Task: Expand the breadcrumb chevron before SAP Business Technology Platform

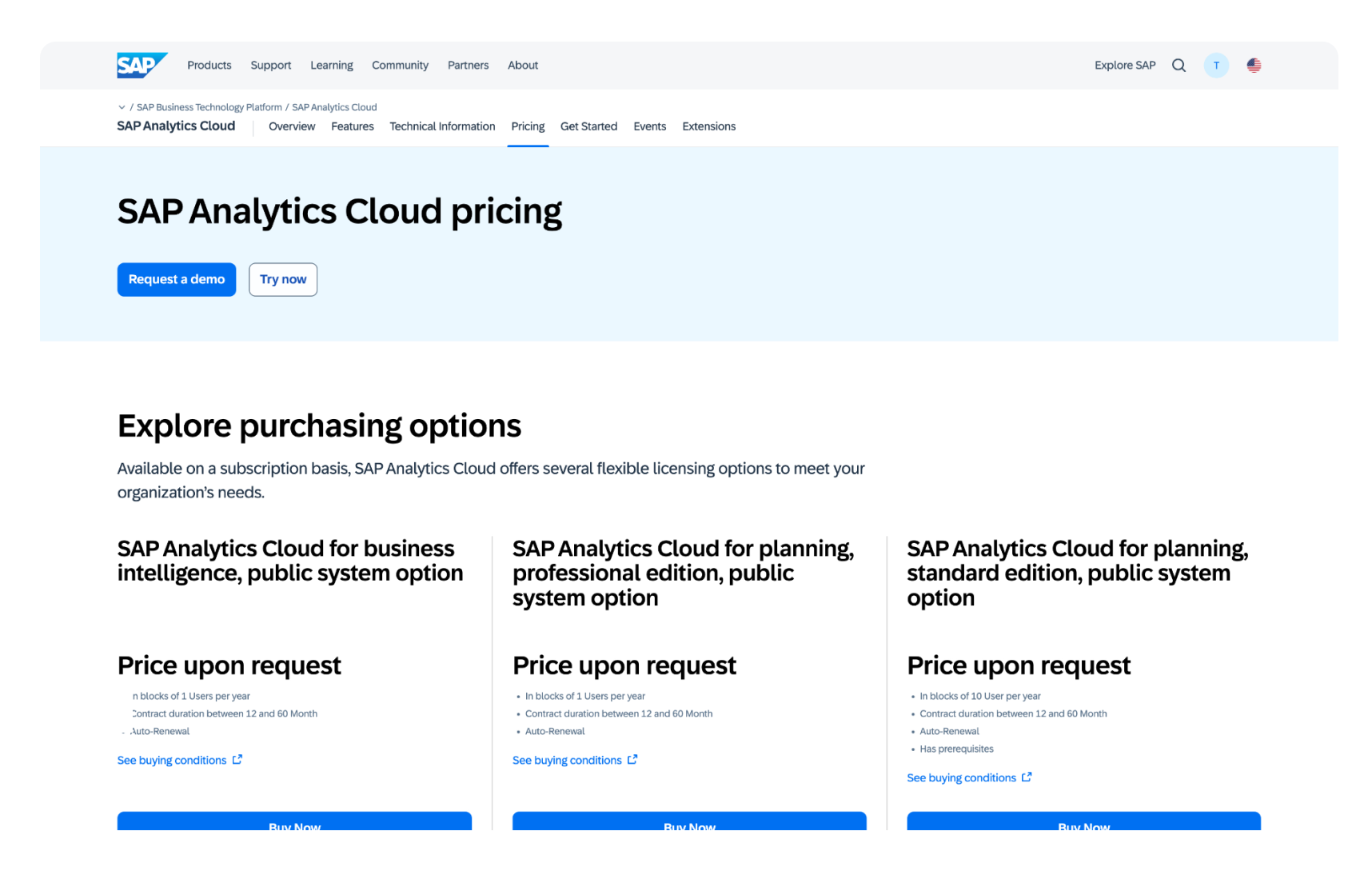Action: pos(122,106)
